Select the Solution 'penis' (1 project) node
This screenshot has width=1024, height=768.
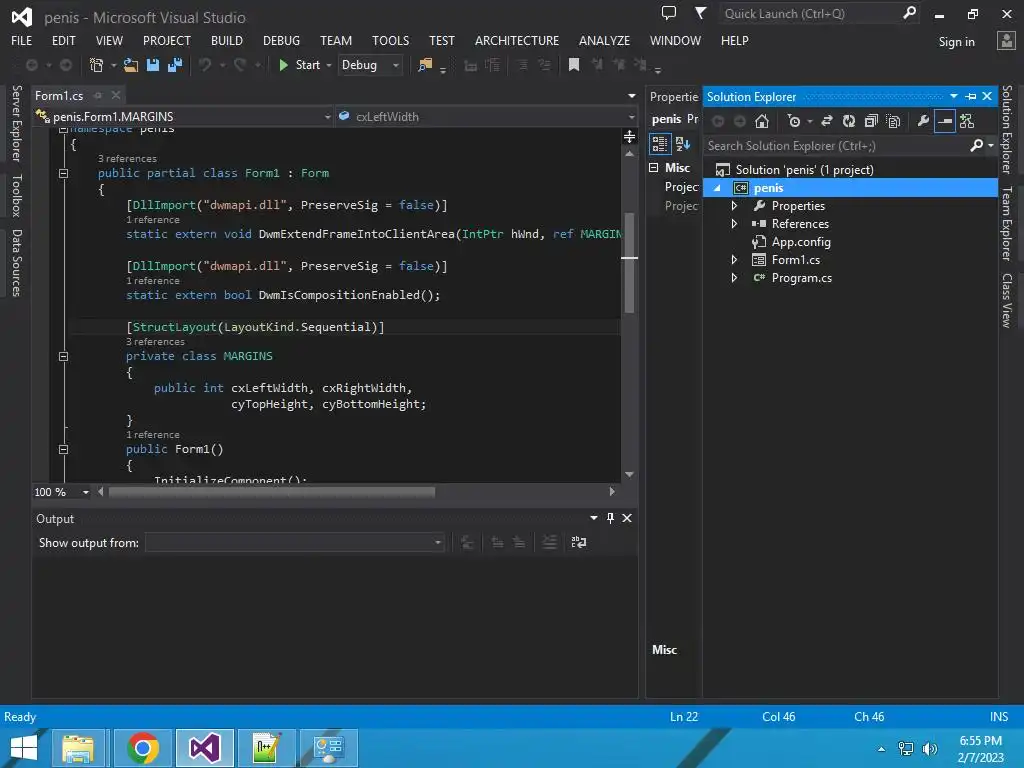pyautogui.click(x=804, y=170)
